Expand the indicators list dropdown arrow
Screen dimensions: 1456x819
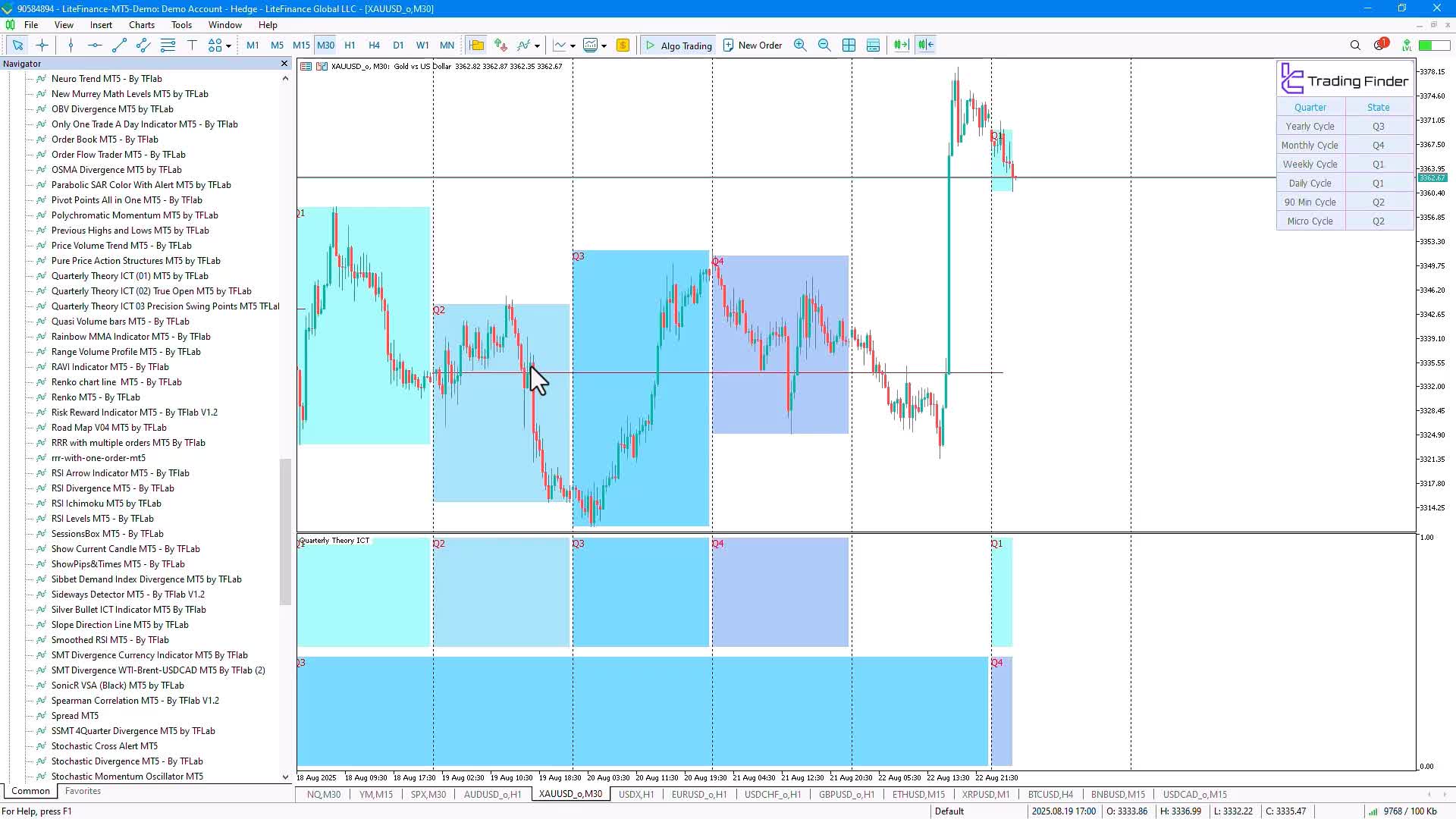click(537, 46)
